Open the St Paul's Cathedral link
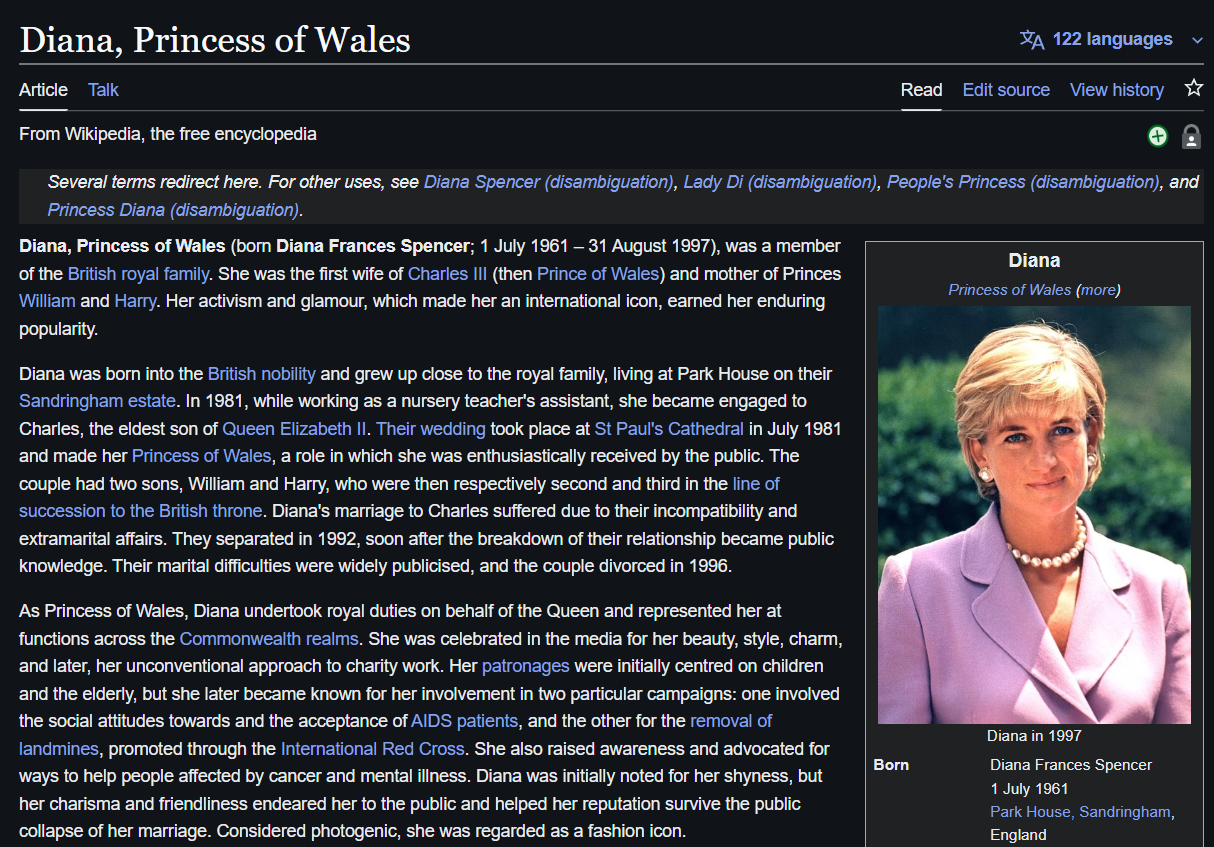 pyautogui.click(x=669, y=429)
